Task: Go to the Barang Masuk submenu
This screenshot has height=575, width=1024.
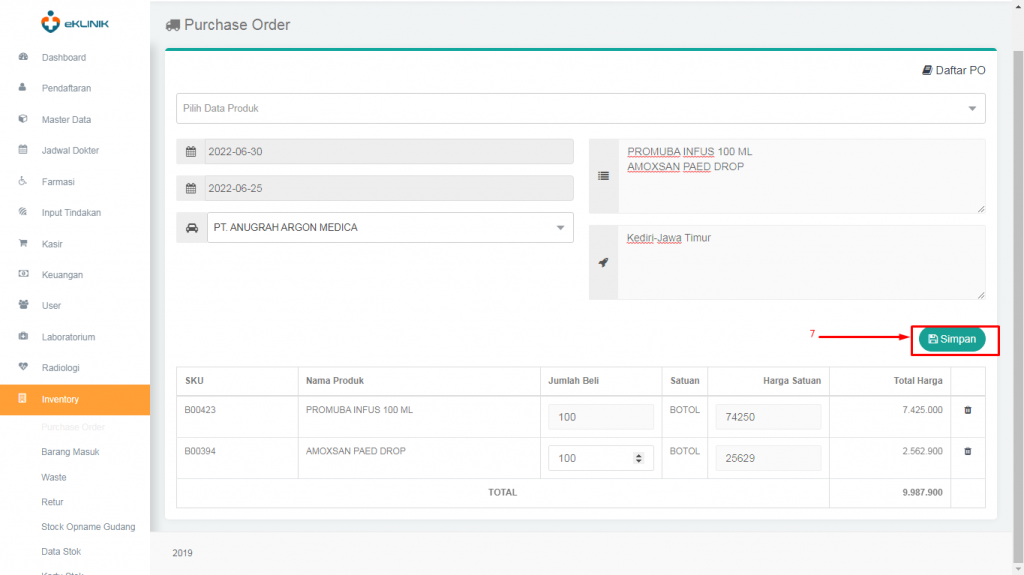Action: pos(70,452)
